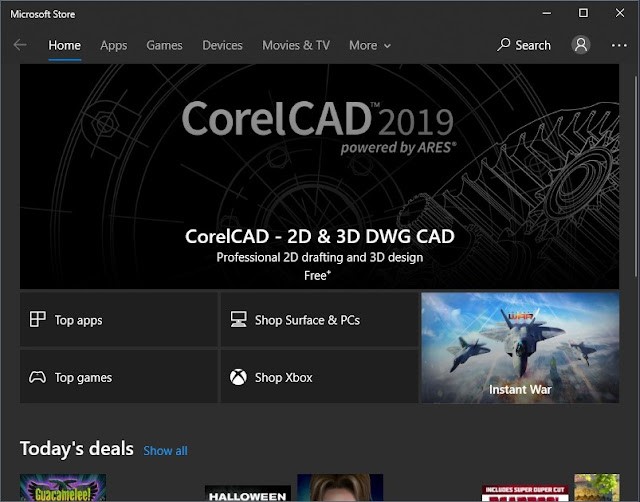Image resolution: width=640 pixels, height=502 pixels.
Task: Click the More menu label
Action: click(363, 45)
